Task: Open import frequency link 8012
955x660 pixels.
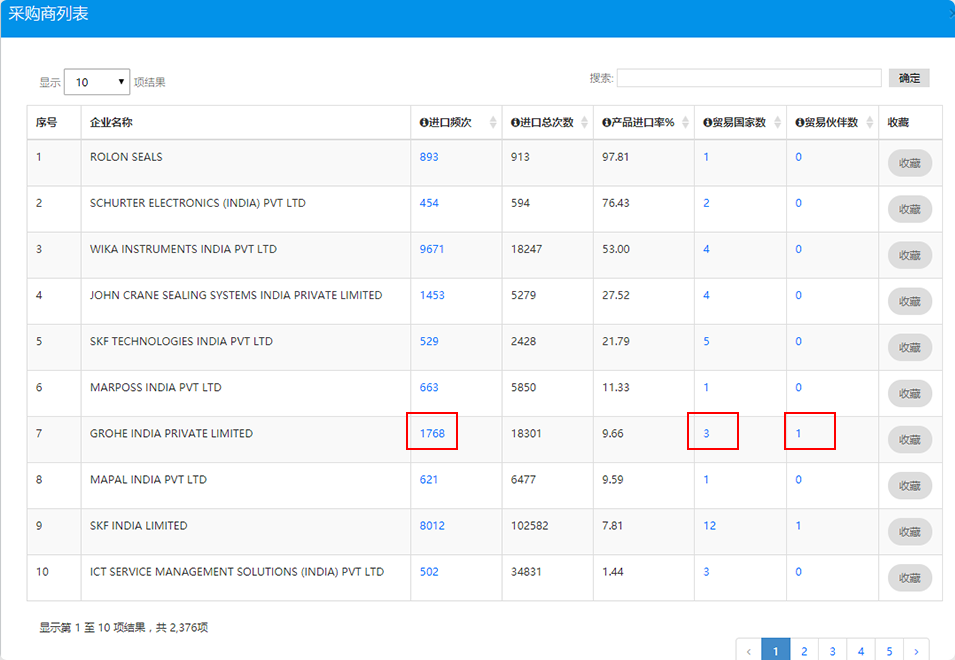Action: [432, 525]
